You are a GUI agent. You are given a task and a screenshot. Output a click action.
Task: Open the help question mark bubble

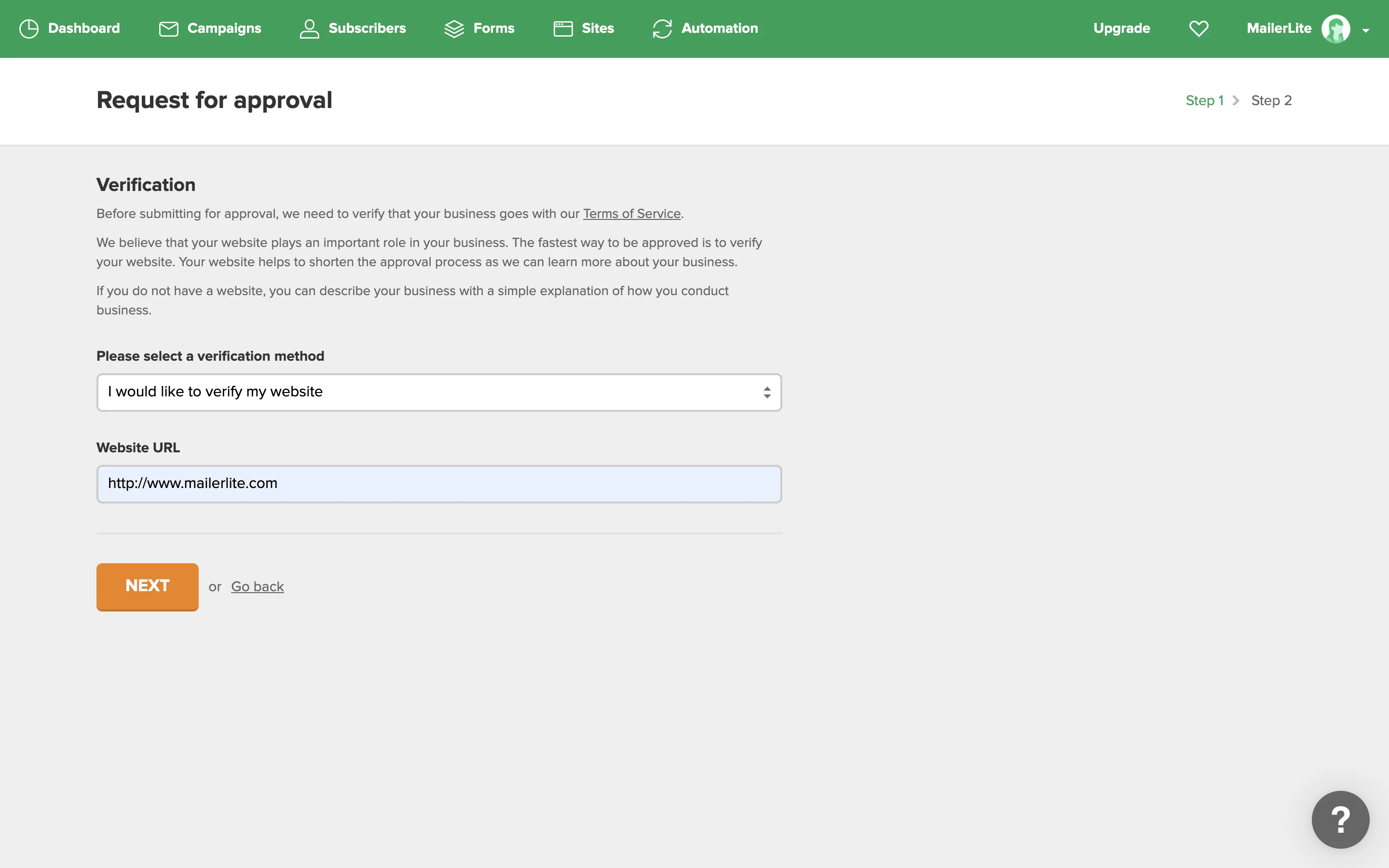(1340, 819)
